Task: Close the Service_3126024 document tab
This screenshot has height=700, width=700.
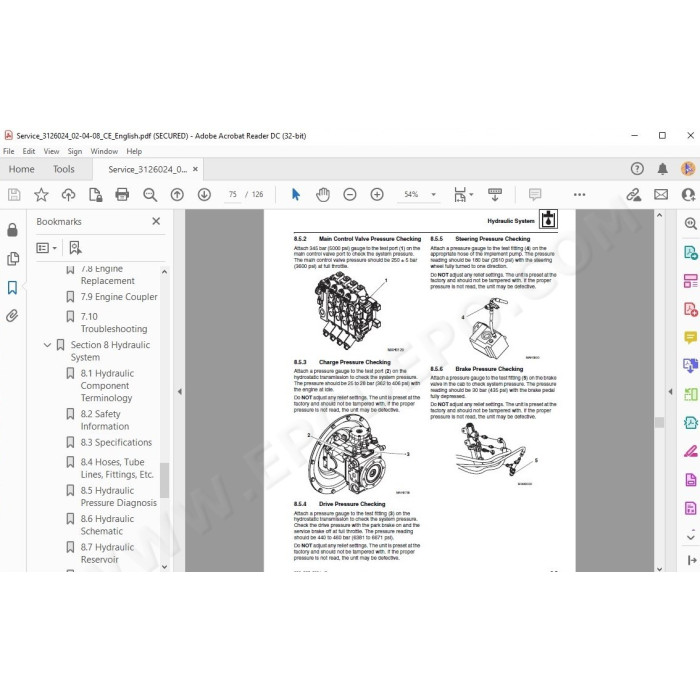Action: pos(195,169)
